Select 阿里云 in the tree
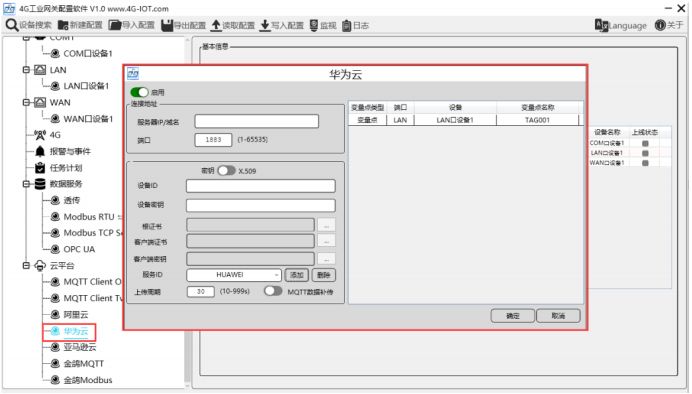The height and width of the screenshot is (394, 692). (x=75, y=314)
